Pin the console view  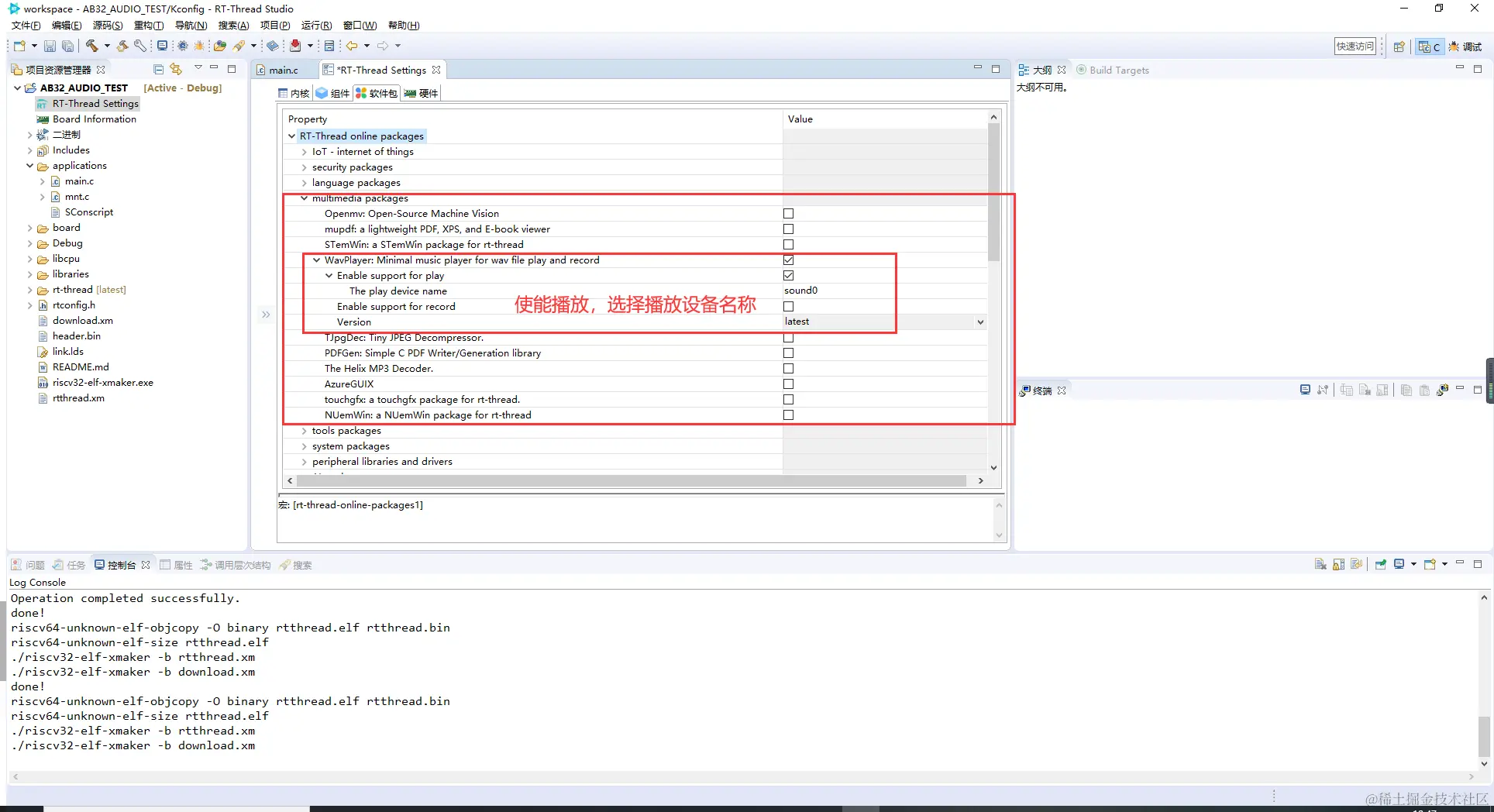pyautogui.click(x=1381, y=564)
